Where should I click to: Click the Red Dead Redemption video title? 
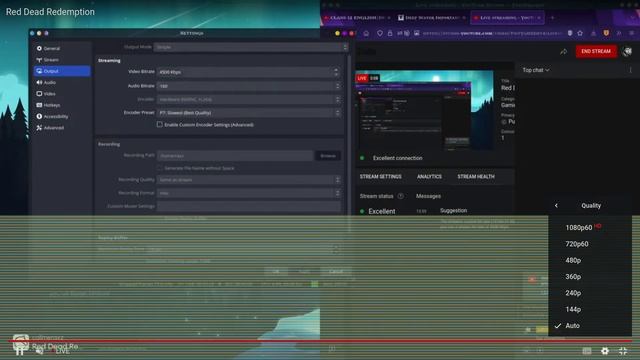click(50, 12)
